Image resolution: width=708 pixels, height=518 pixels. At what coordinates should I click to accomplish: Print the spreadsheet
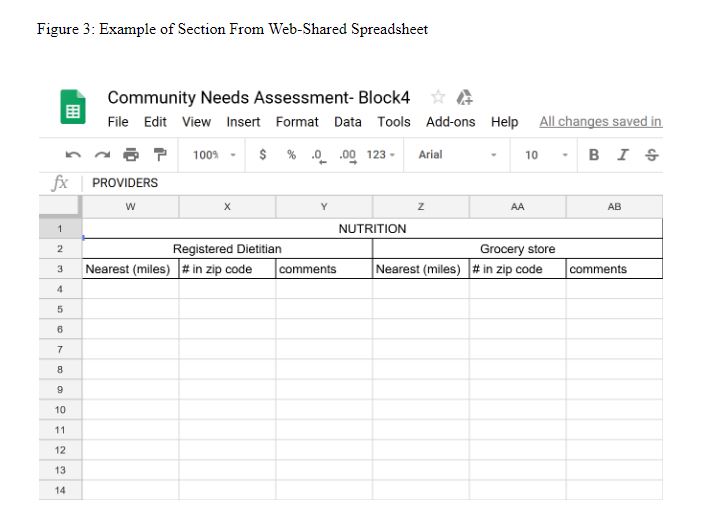(x=131, y=155)
